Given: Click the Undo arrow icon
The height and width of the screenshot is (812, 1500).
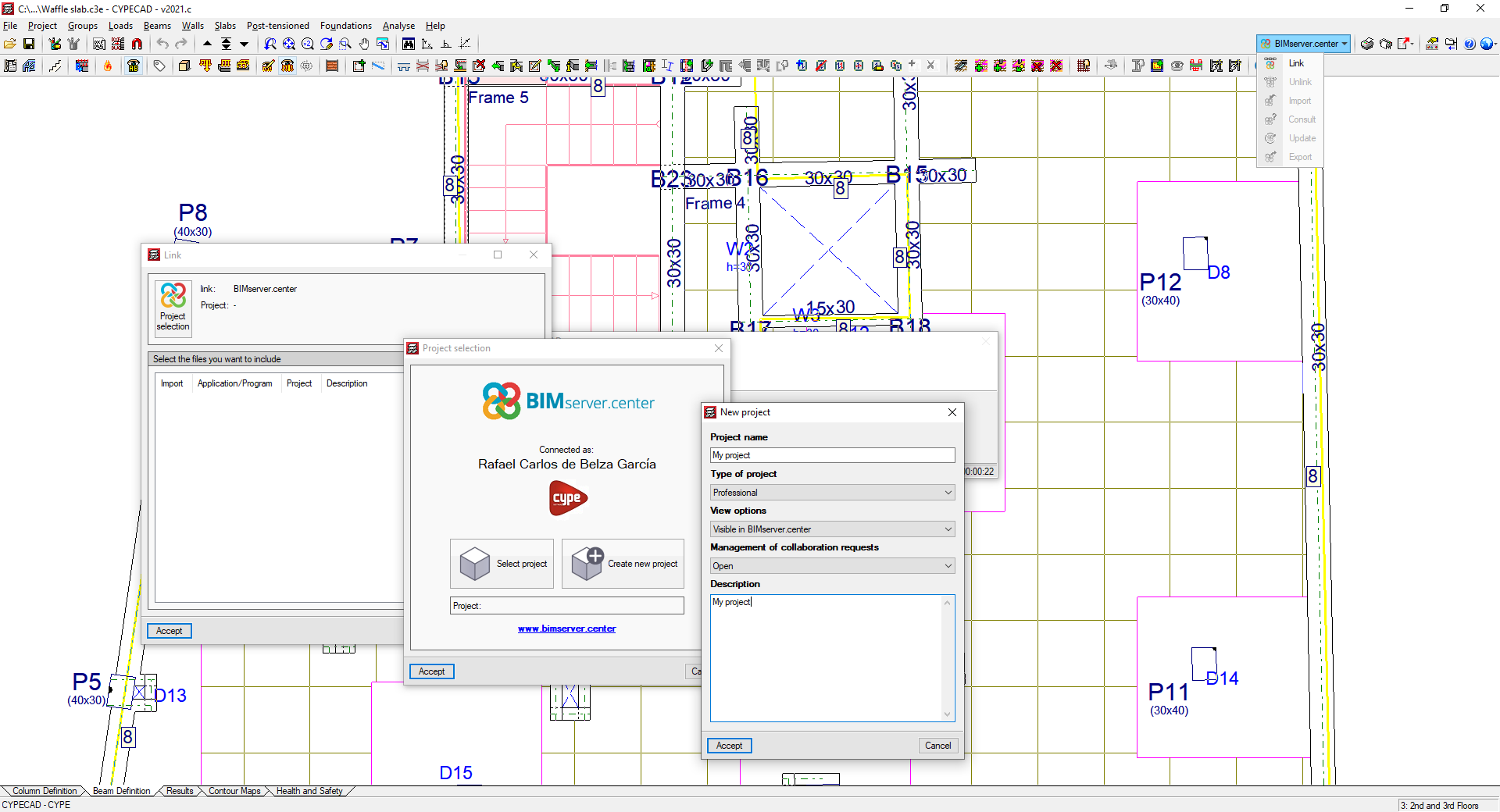Looking at the screenshot, I should pyautogui.click(x=162, y=45).
